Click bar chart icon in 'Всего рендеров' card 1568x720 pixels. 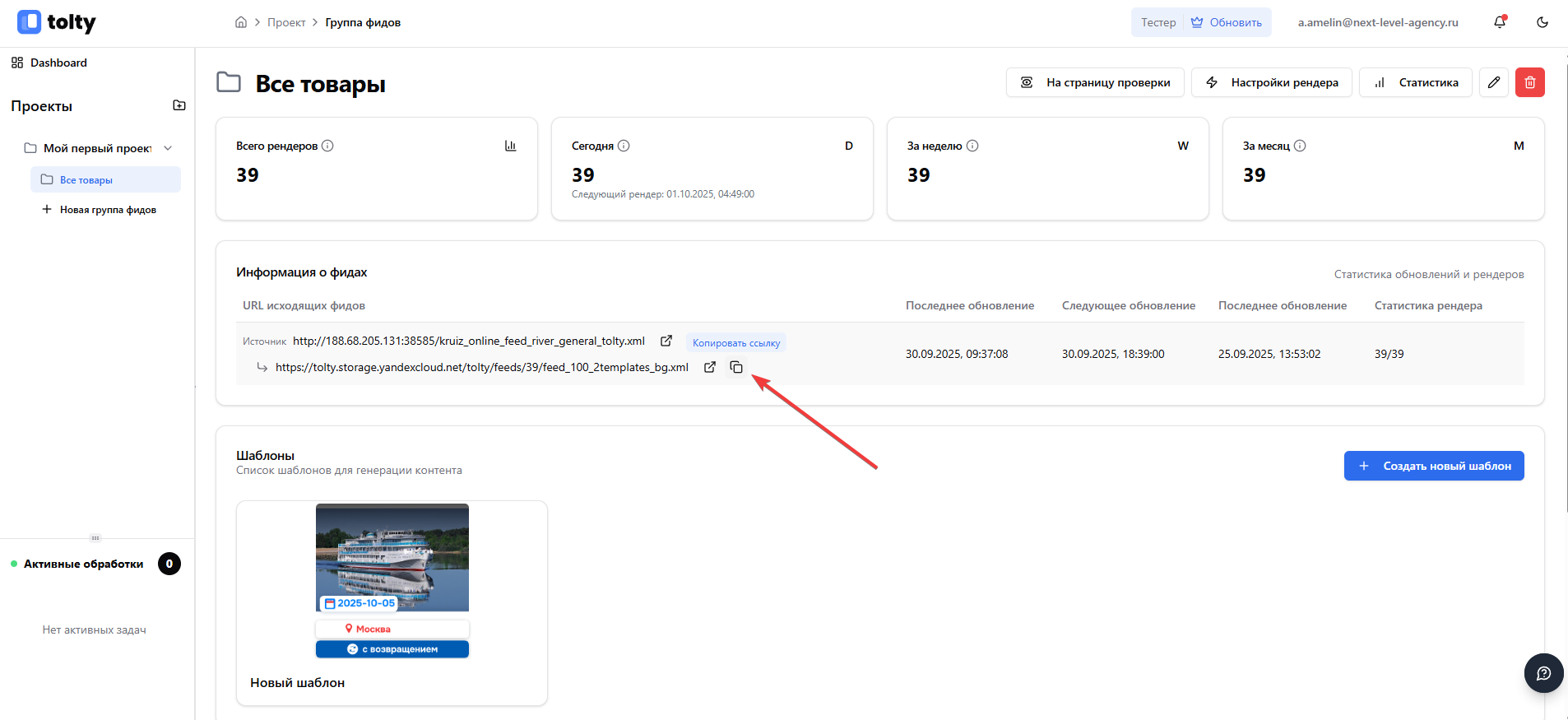[511, 146]
